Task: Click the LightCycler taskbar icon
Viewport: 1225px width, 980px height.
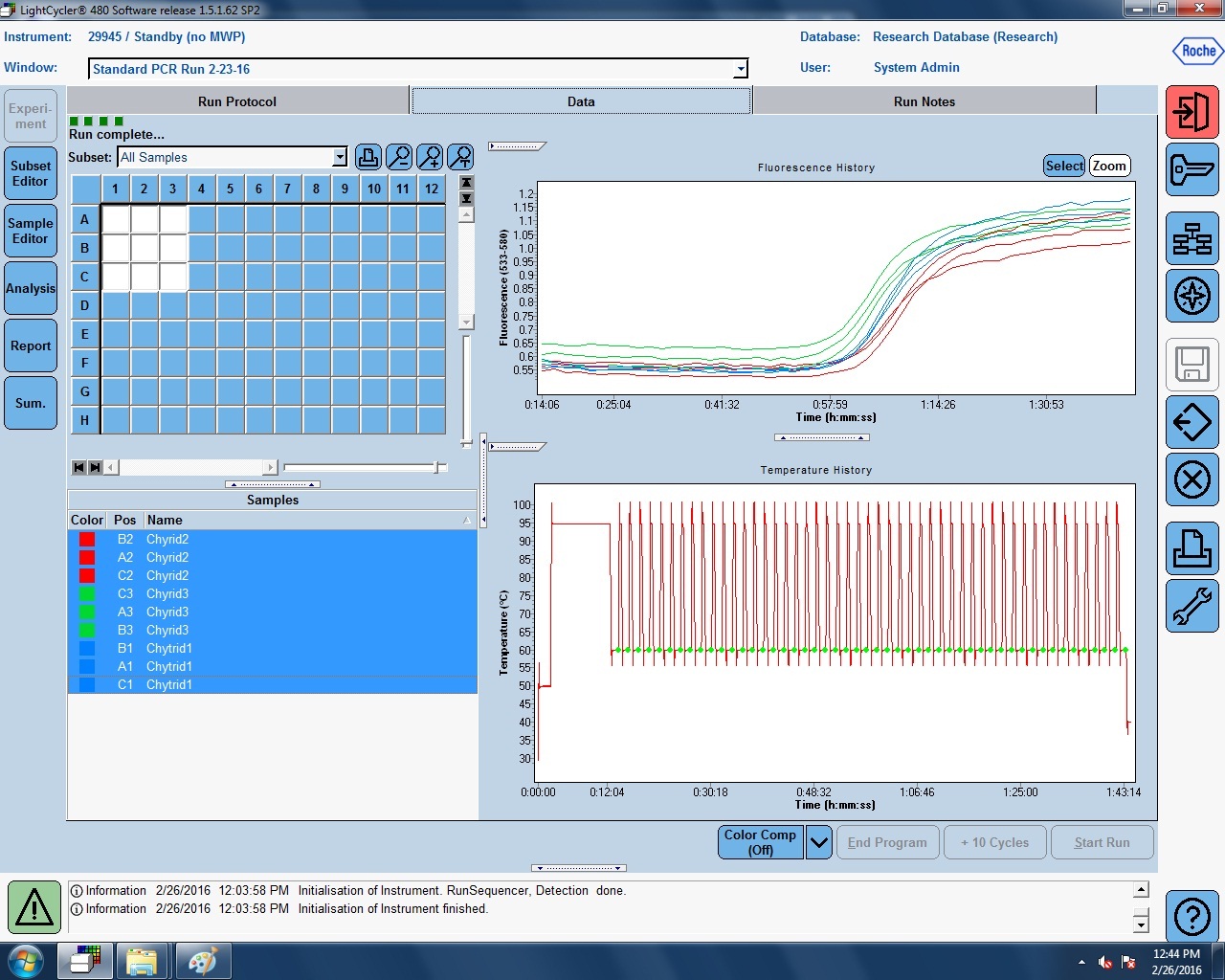Action: 86,961
